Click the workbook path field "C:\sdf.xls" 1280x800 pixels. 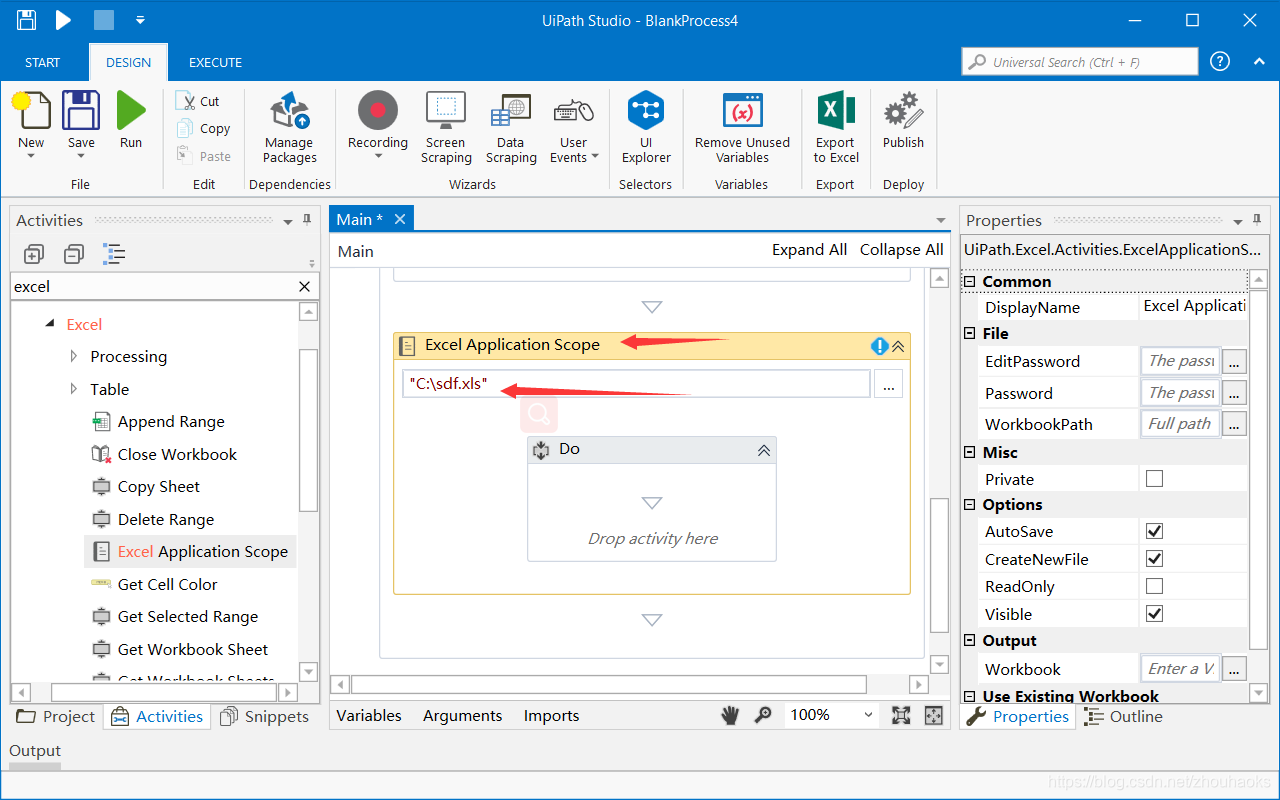636,384
